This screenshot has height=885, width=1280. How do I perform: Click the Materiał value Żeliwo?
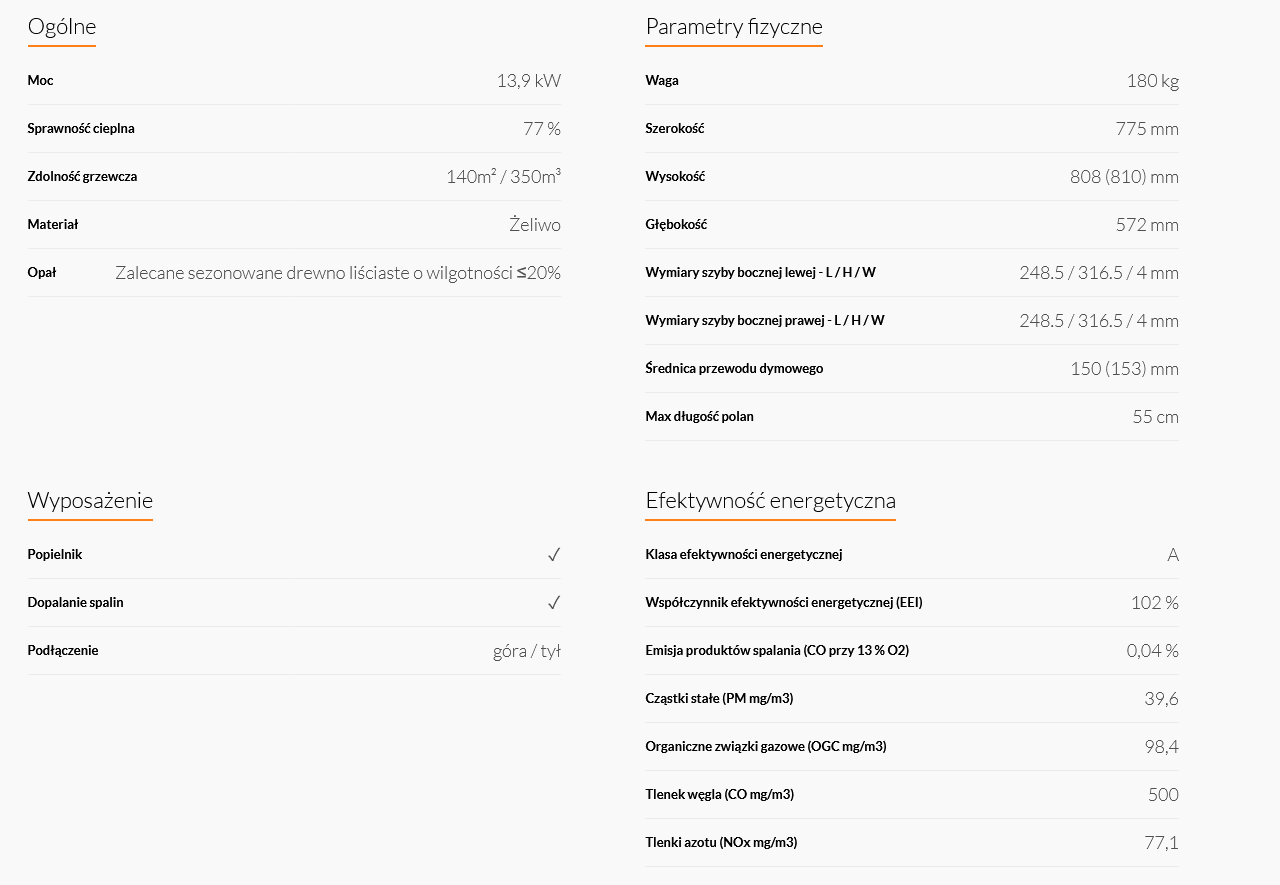(535, 224)
